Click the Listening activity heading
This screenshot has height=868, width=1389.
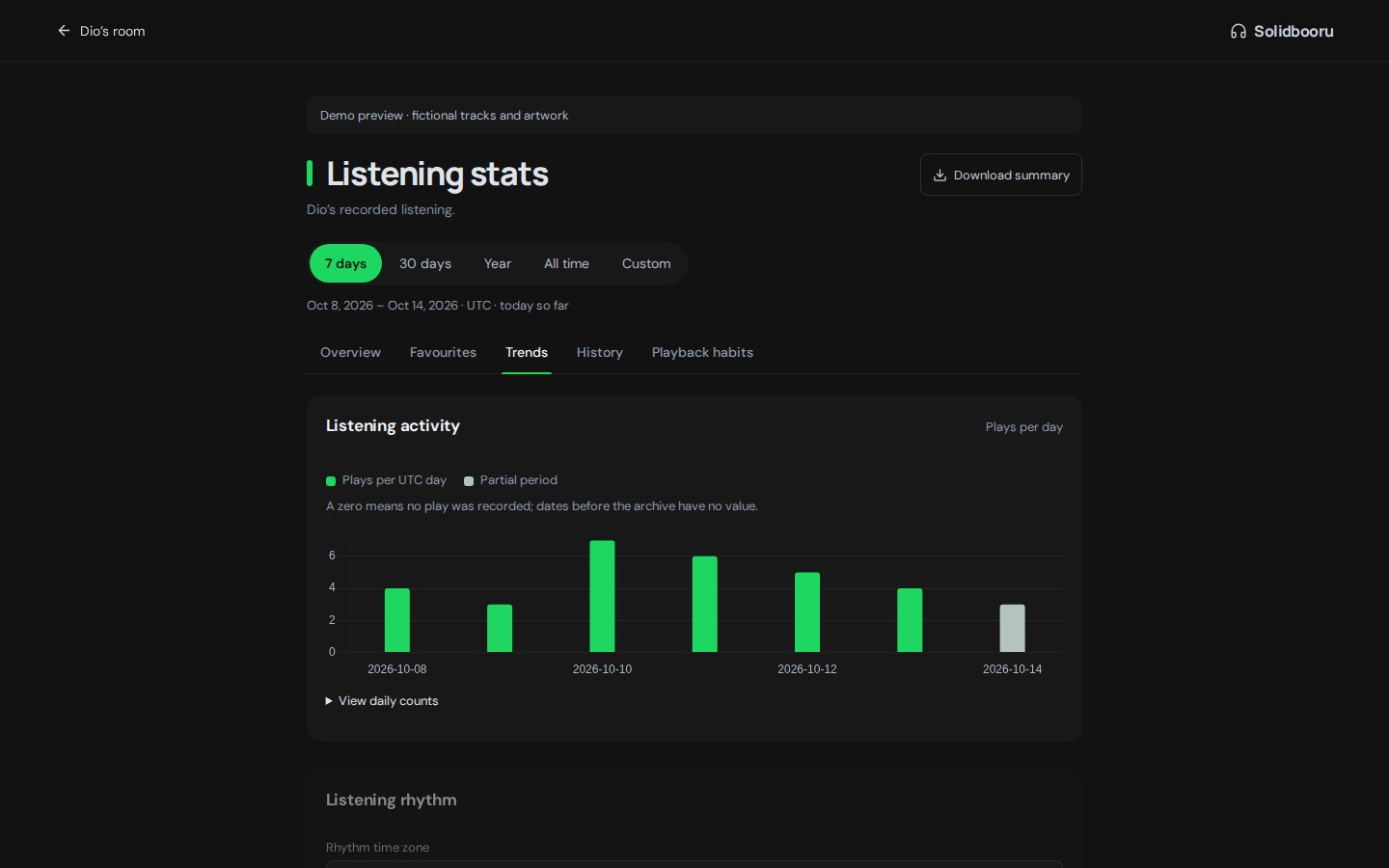pos(393,426)
